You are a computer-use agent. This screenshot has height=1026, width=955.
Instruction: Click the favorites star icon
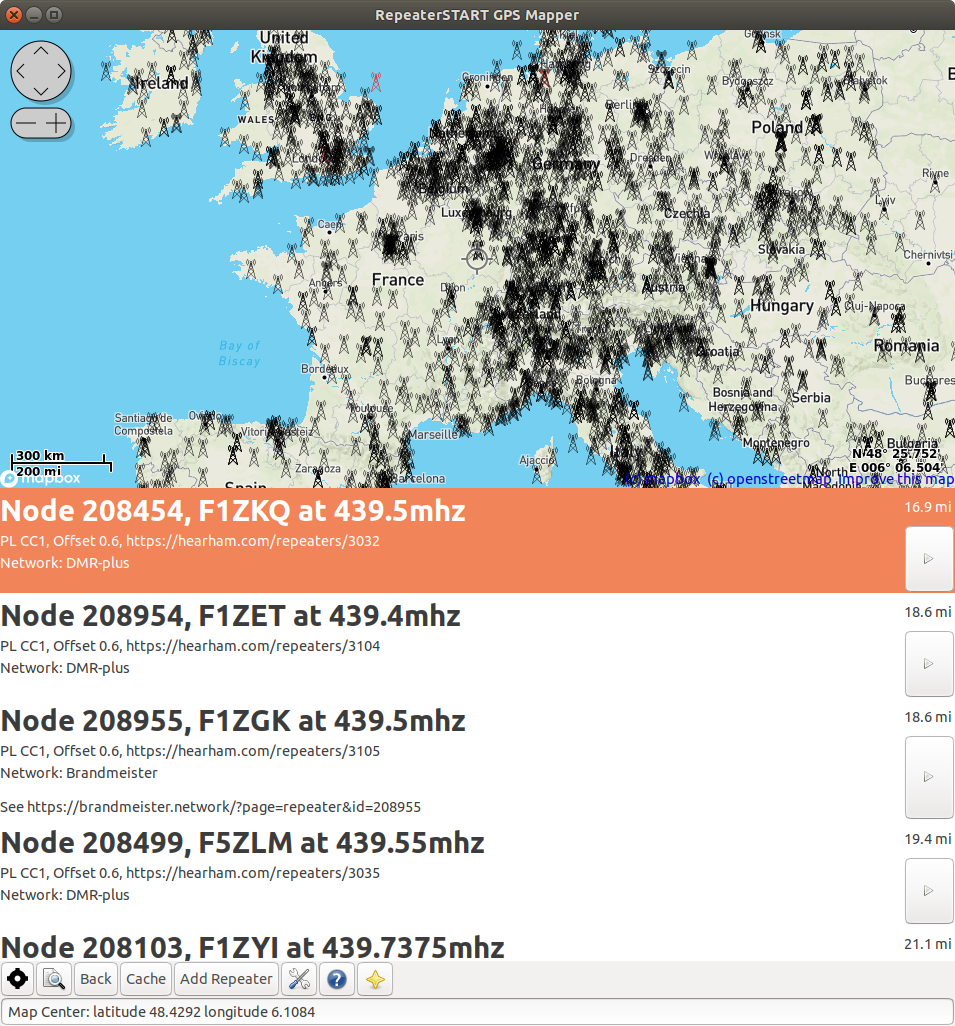click(375, 980)
